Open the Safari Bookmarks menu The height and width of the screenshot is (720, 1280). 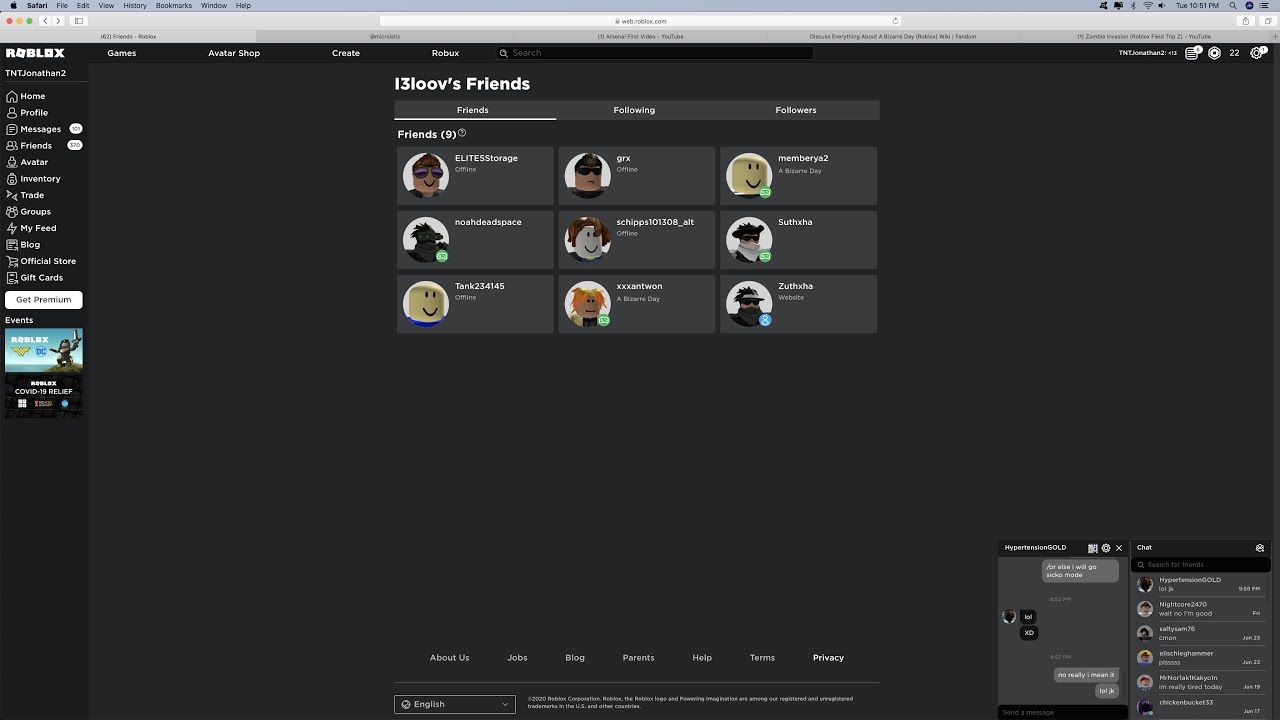[x=174, y=6]
